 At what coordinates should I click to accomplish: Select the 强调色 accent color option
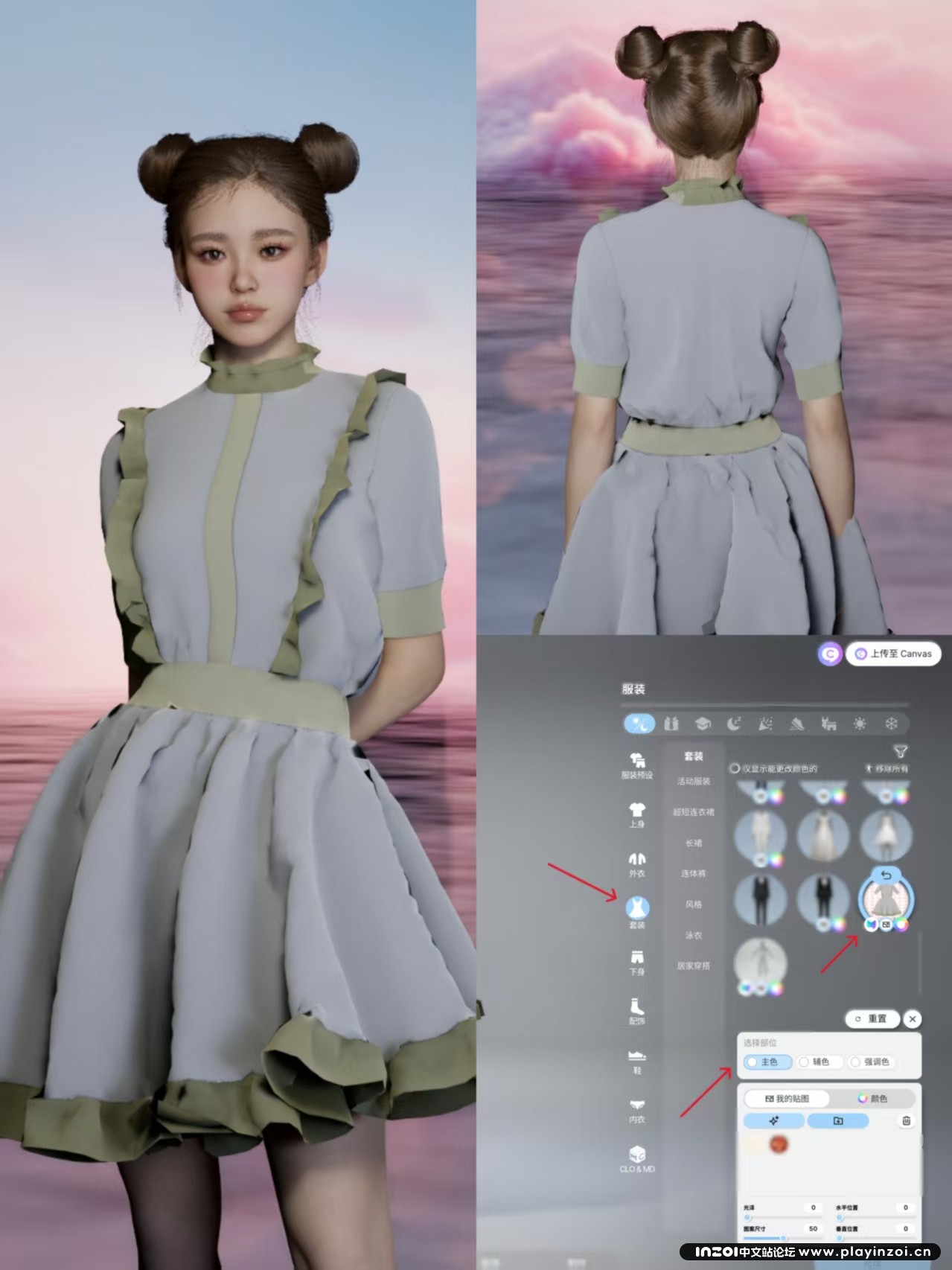869,1062
